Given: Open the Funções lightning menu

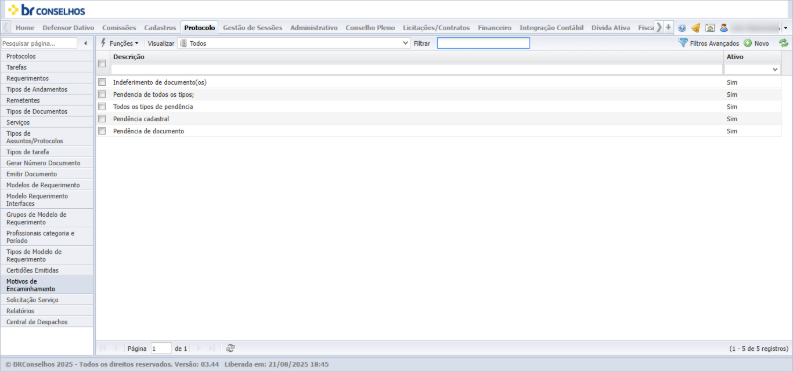Looking at the screenshot, I should coord(119,43).
